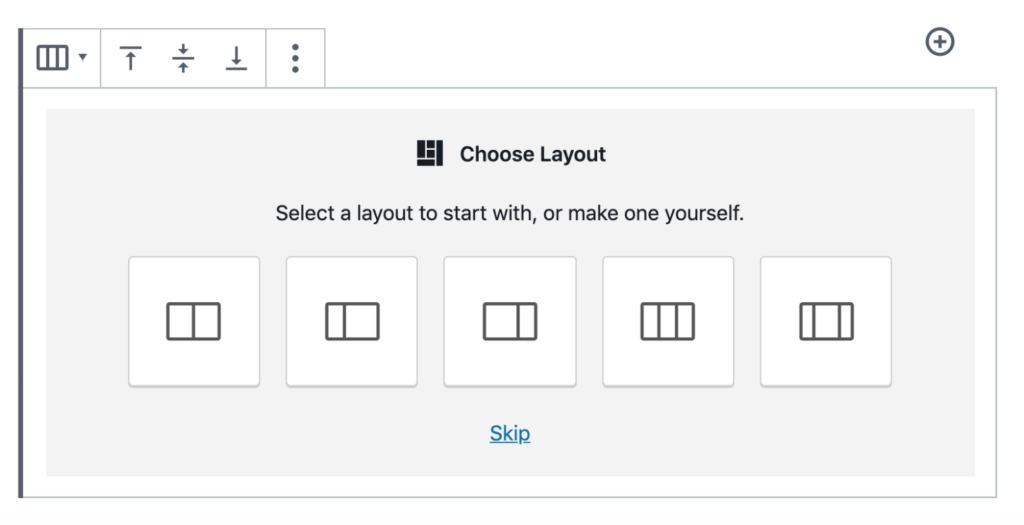1024x525 pixels.
Task: Set vertical alignment to middle
Action: [184, 57]
